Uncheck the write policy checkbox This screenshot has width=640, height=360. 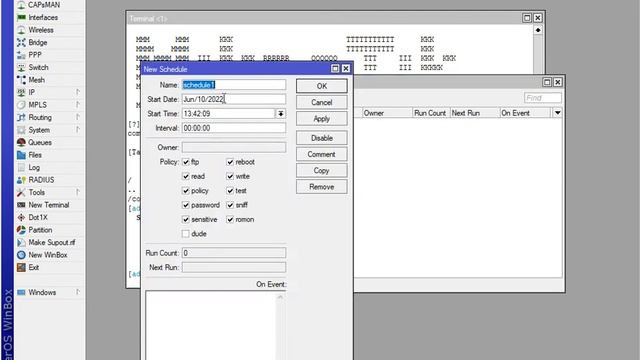230,176
